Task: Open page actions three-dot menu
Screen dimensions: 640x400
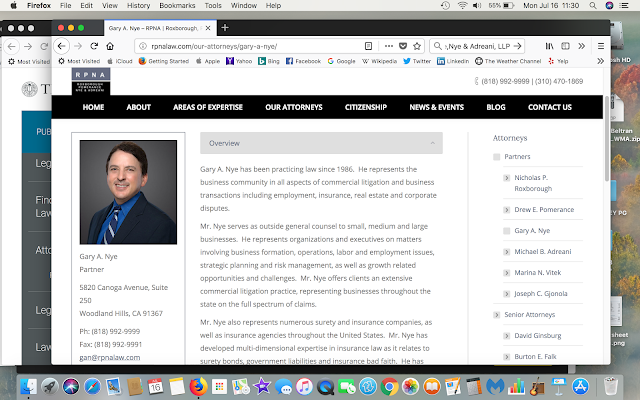Action: (389, 46)
